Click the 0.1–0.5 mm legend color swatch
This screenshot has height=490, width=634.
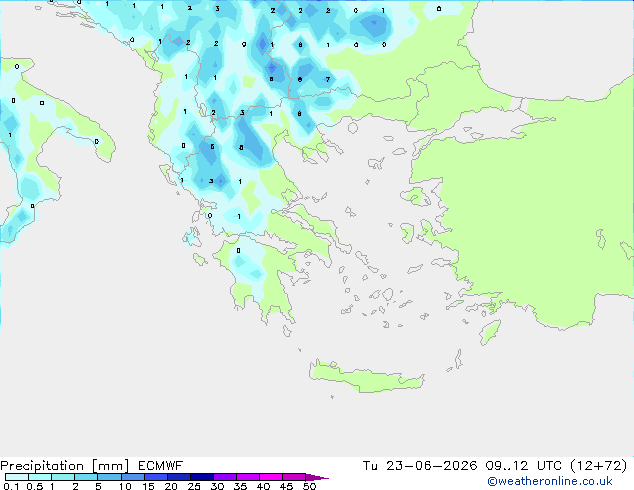(17, 477)
